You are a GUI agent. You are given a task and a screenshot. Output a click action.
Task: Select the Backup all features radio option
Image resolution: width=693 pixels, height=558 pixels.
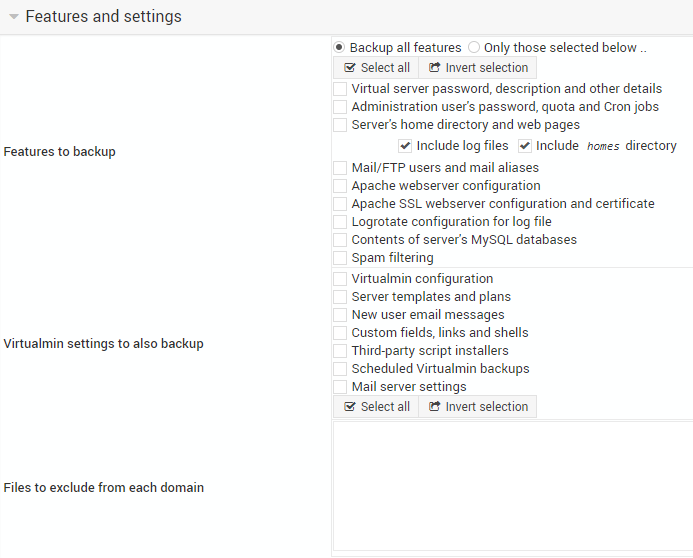339,47
